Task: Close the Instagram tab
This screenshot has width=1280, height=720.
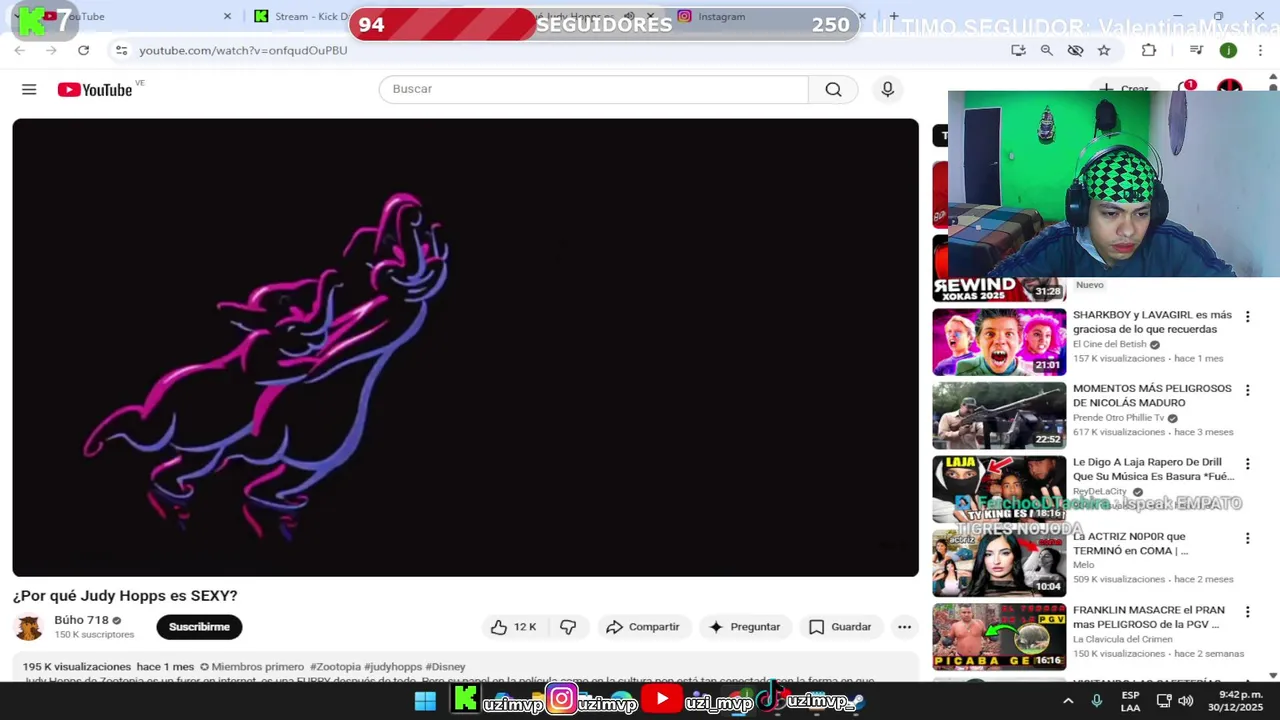Action: click(x=861, y=16)
